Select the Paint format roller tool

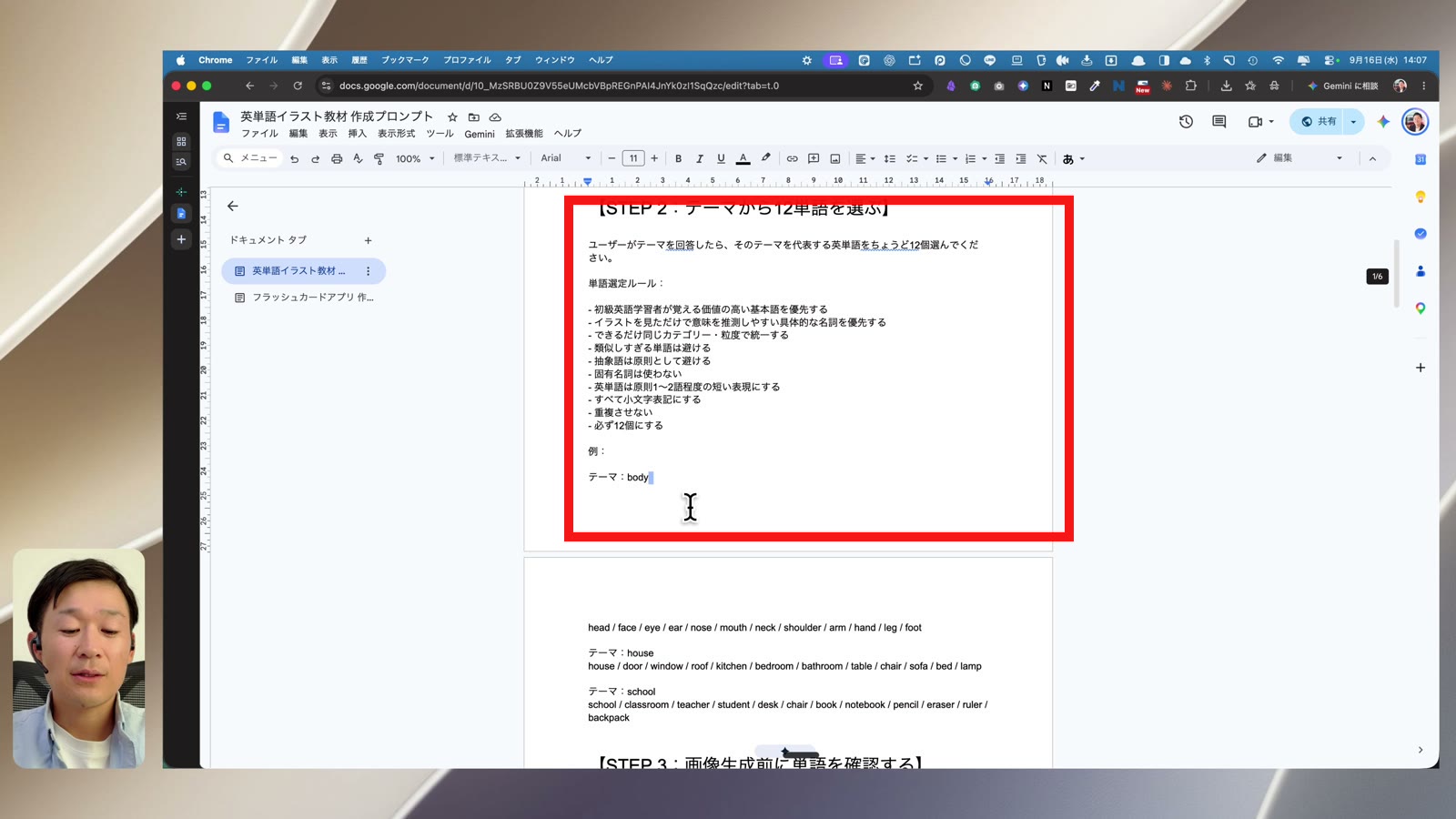[379, 158]
